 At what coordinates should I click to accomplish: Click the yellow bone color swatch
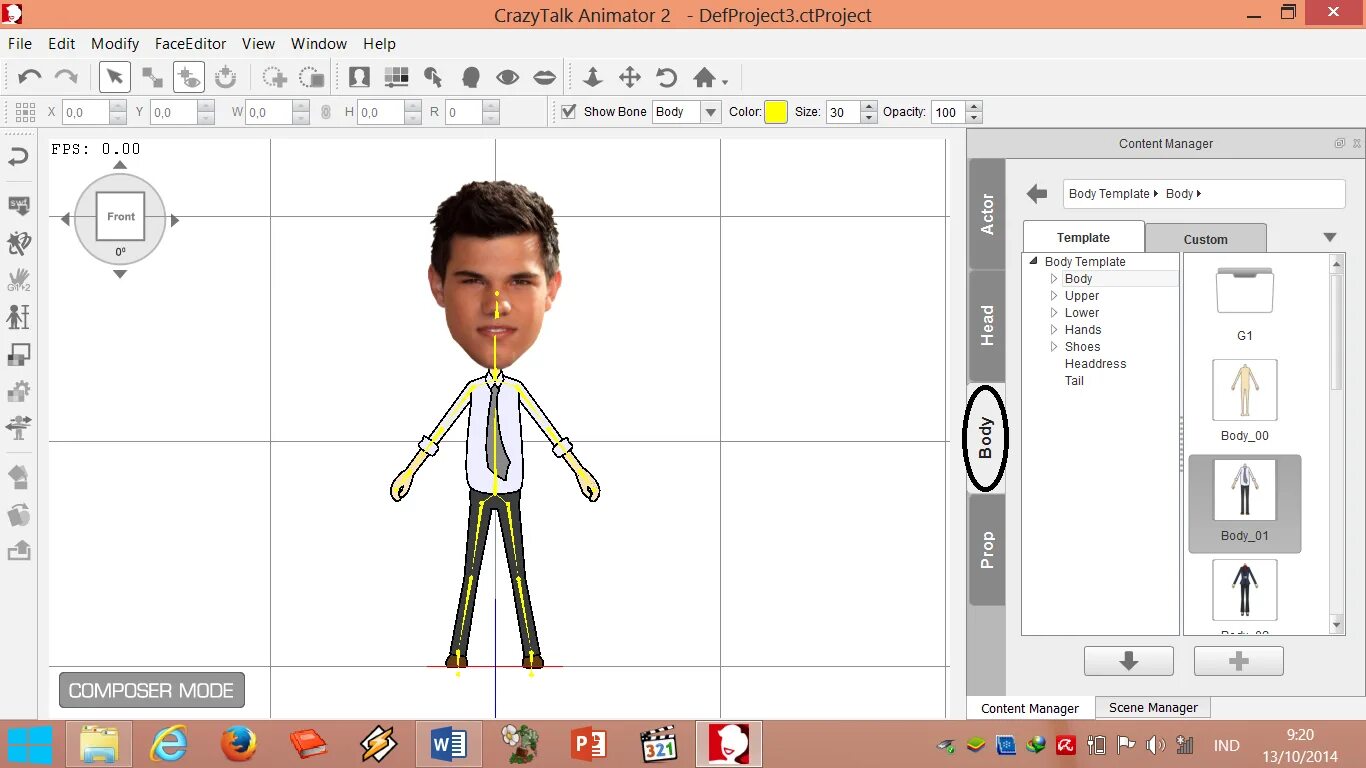tap(776, 112)
